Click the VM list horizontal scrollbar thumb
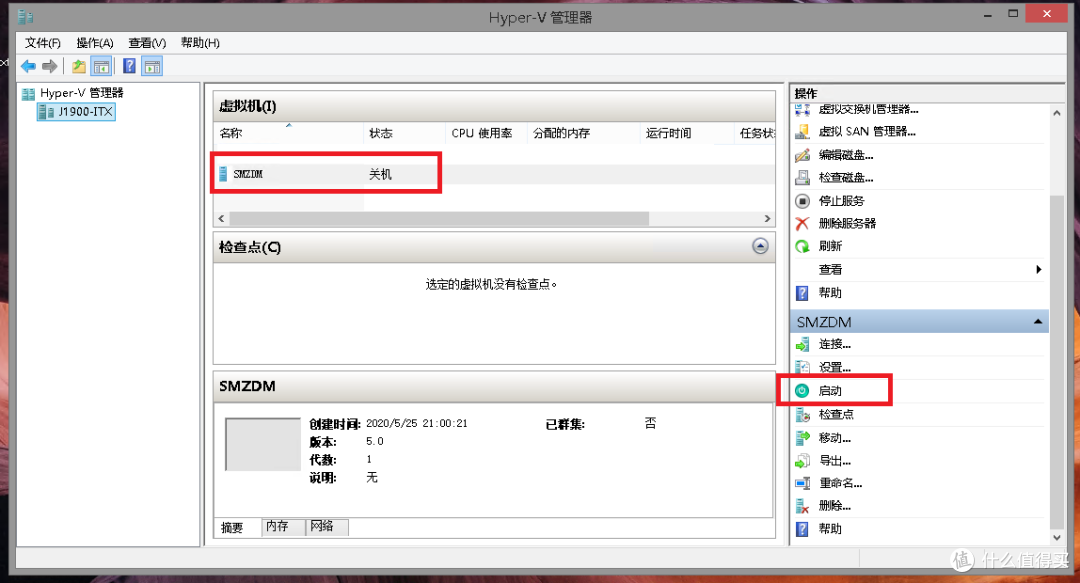1080x583 pixels. [439, 218]
